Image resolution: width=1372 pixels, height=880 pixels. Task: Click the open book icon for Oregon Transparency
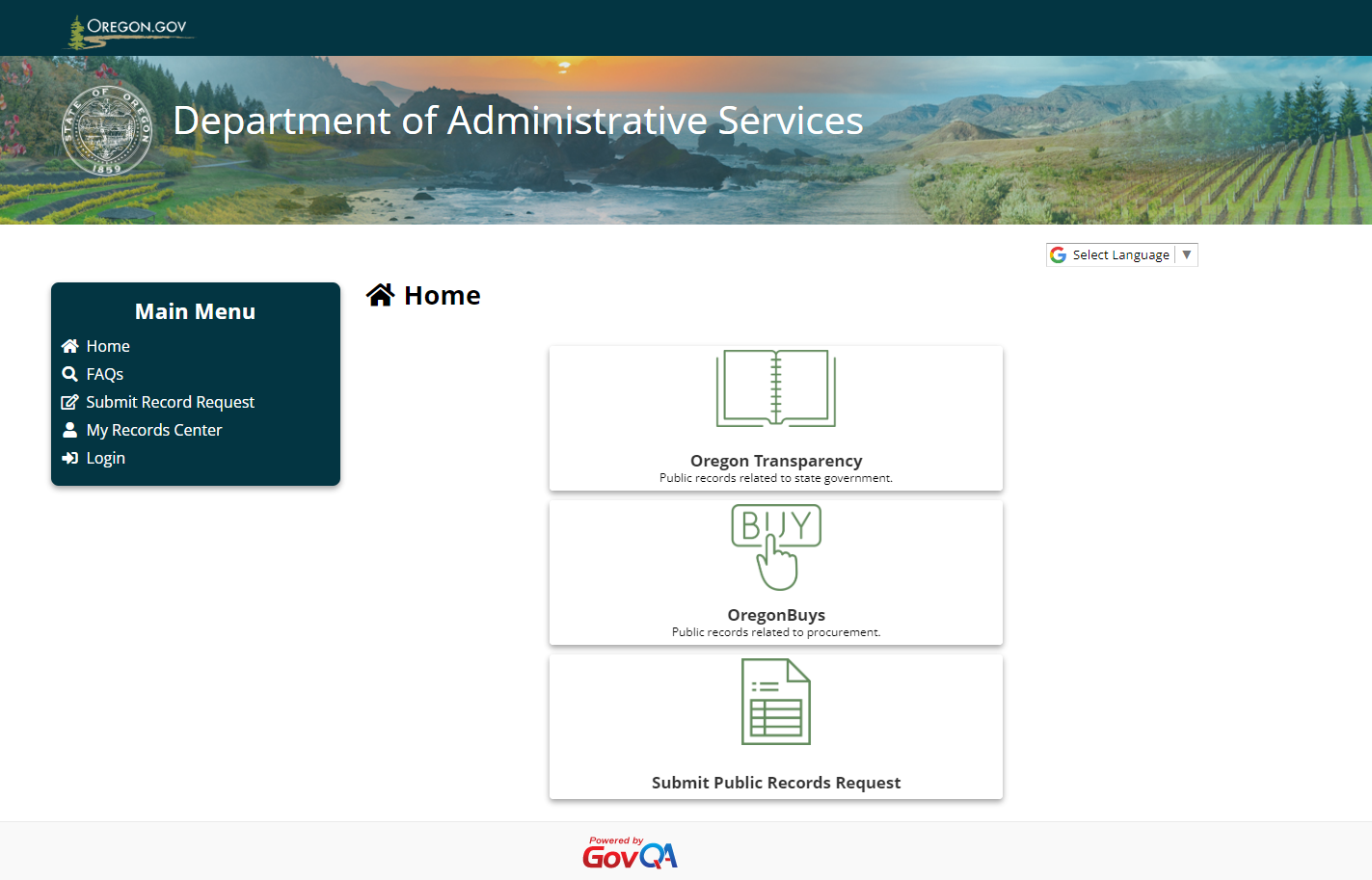pos(775,388)
